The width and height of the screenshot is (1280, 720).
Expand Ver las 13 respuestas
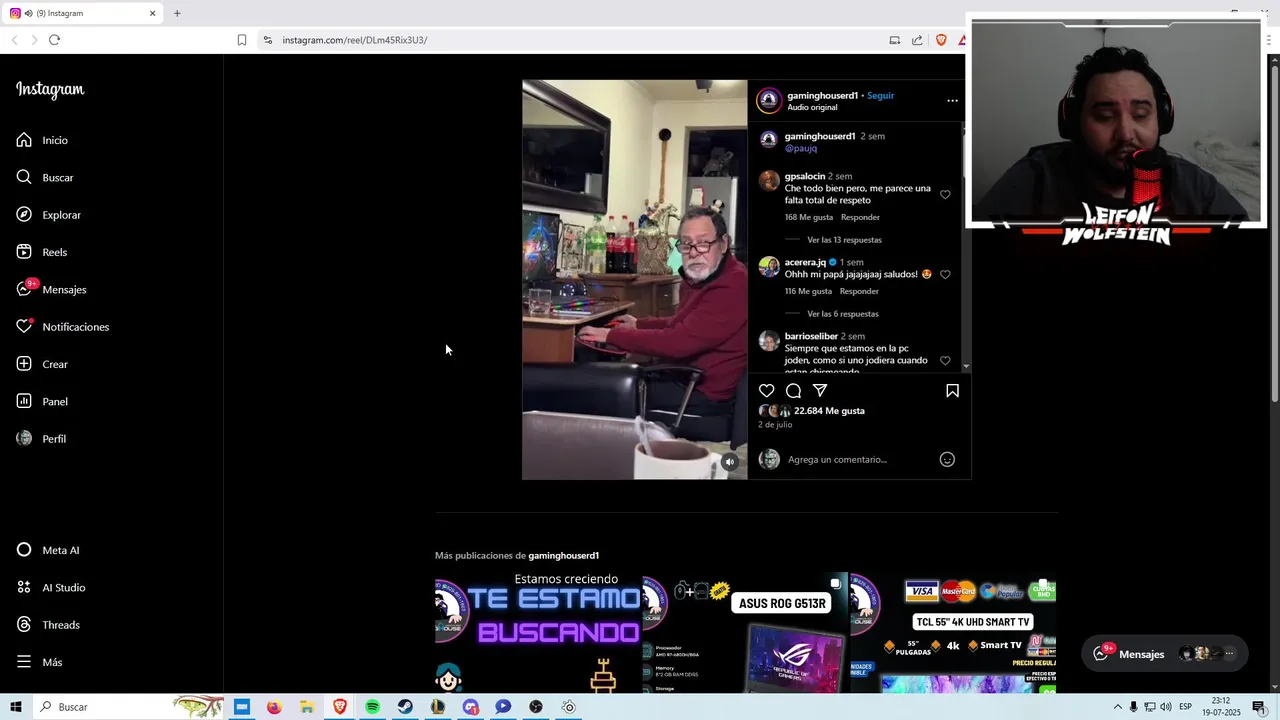point(844,240)
